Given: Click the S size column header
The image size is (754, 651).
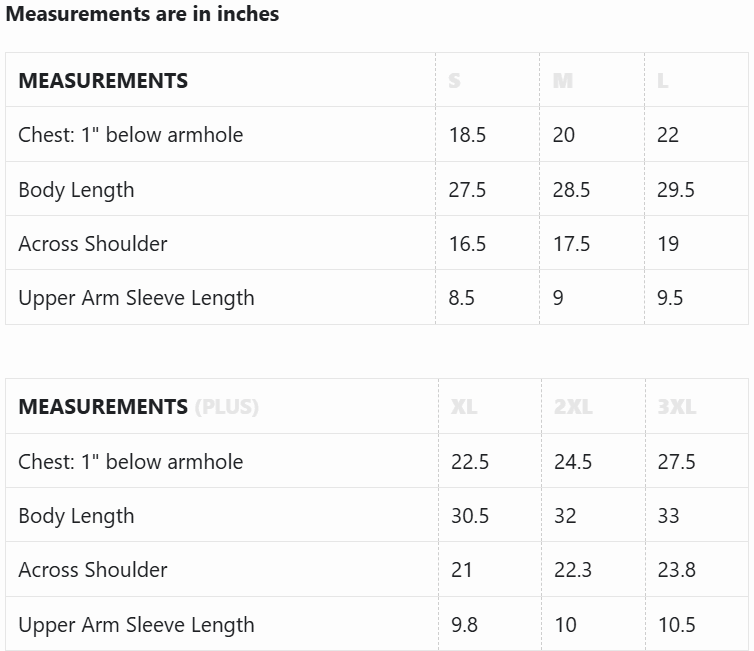Looking at the screenshot, I should pos(455,81).
